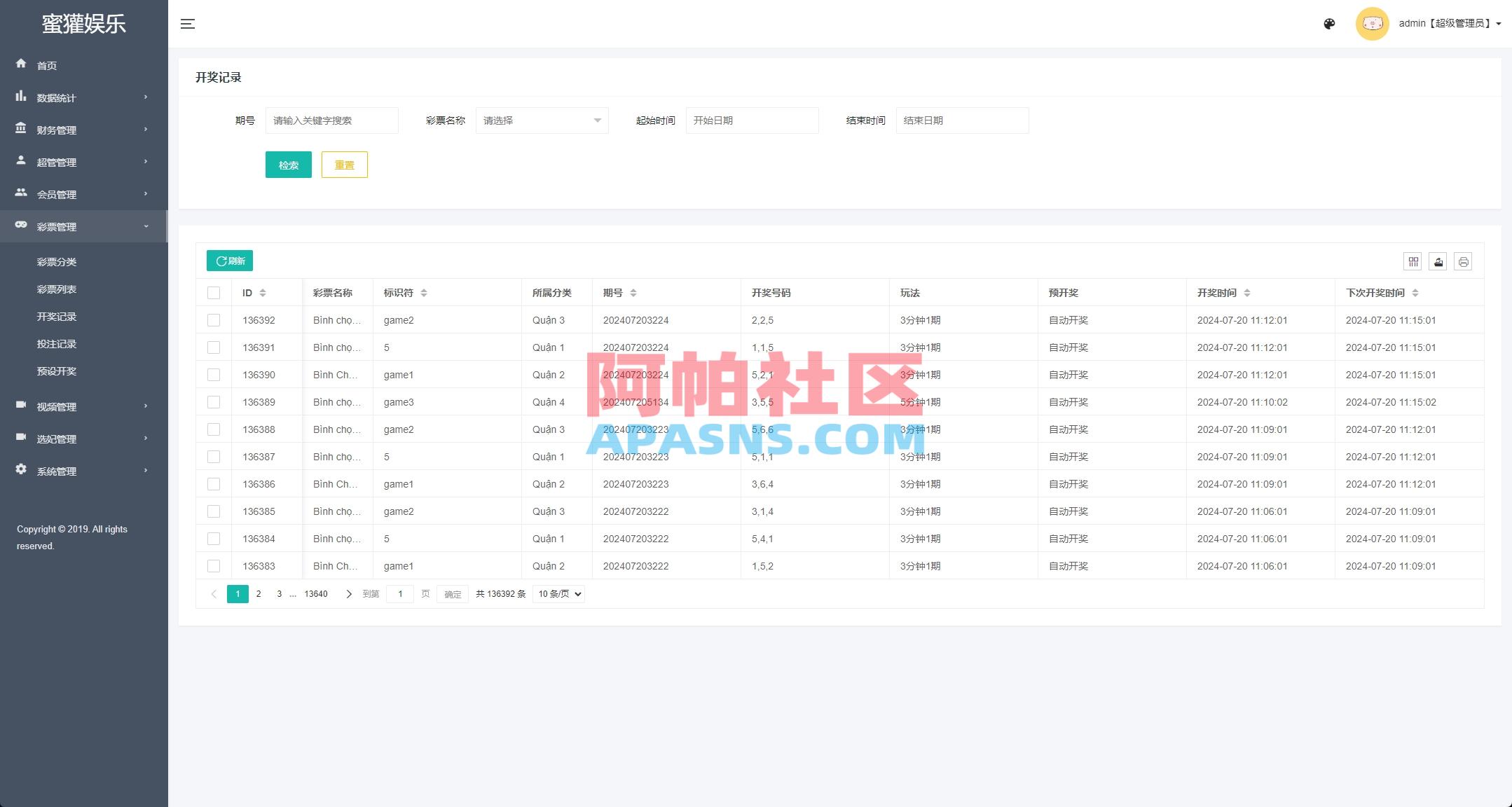Click the refresh (刷新) icon button
This screenshot has height=807, width=1512.
(229, 260)
